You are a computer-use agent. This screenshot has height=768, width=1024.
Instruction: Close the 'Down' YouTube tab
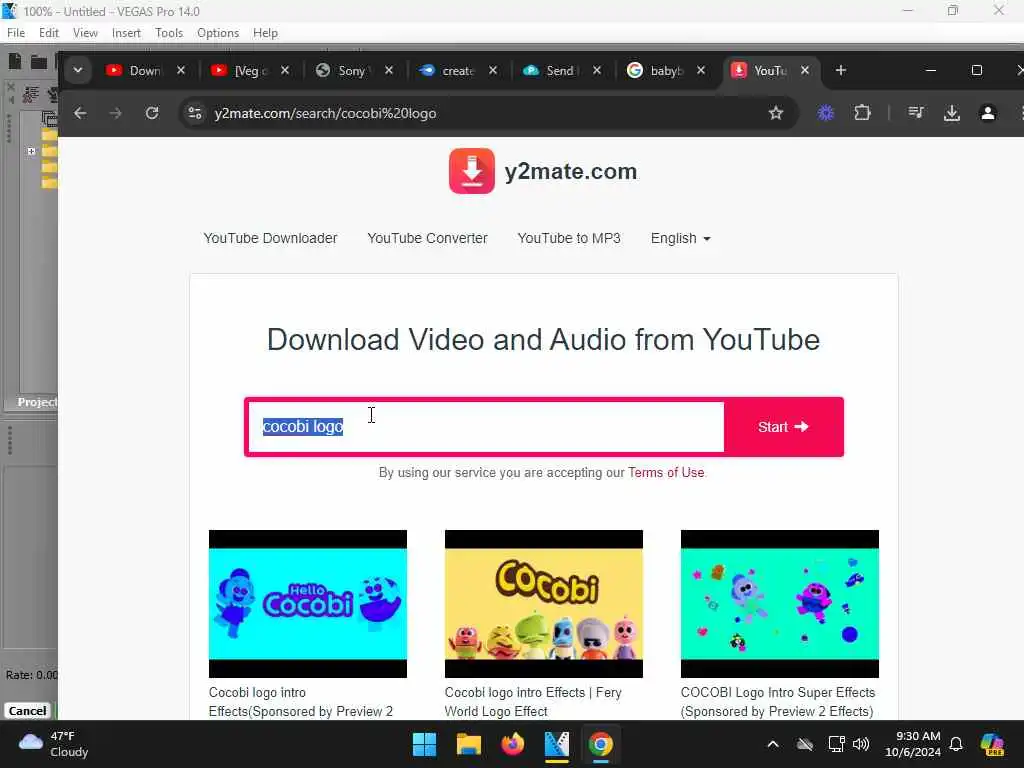pyautogui.click(x=181, y=70)
